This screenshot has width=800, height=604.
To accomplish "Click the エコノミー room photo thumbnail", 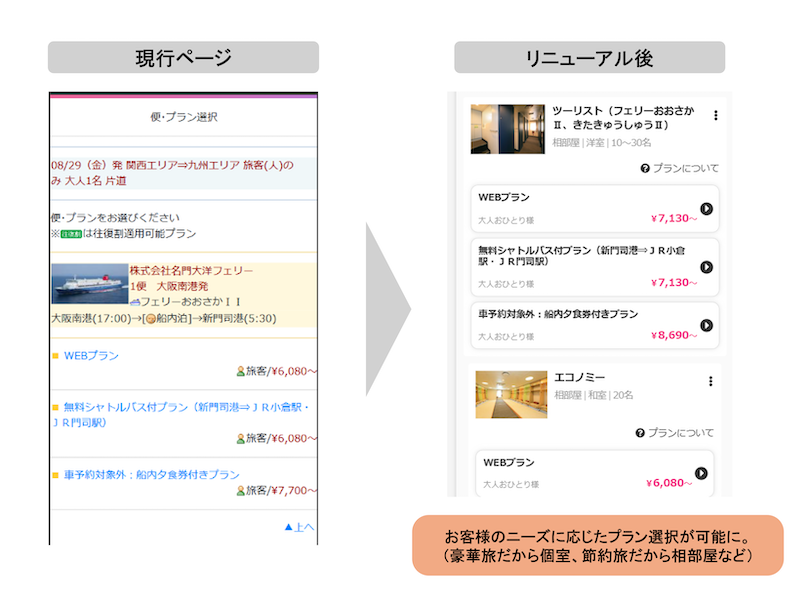I will [510, 394].
